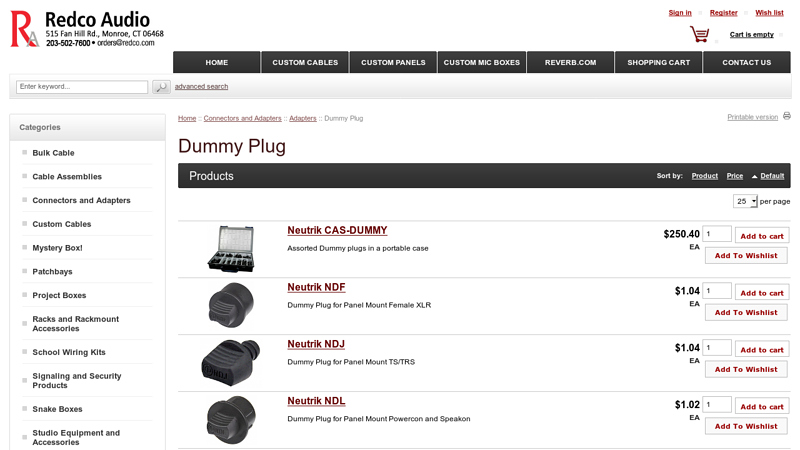Click the Register link
Viewport: 800px width, 450px height.
(x=723, y=13)
